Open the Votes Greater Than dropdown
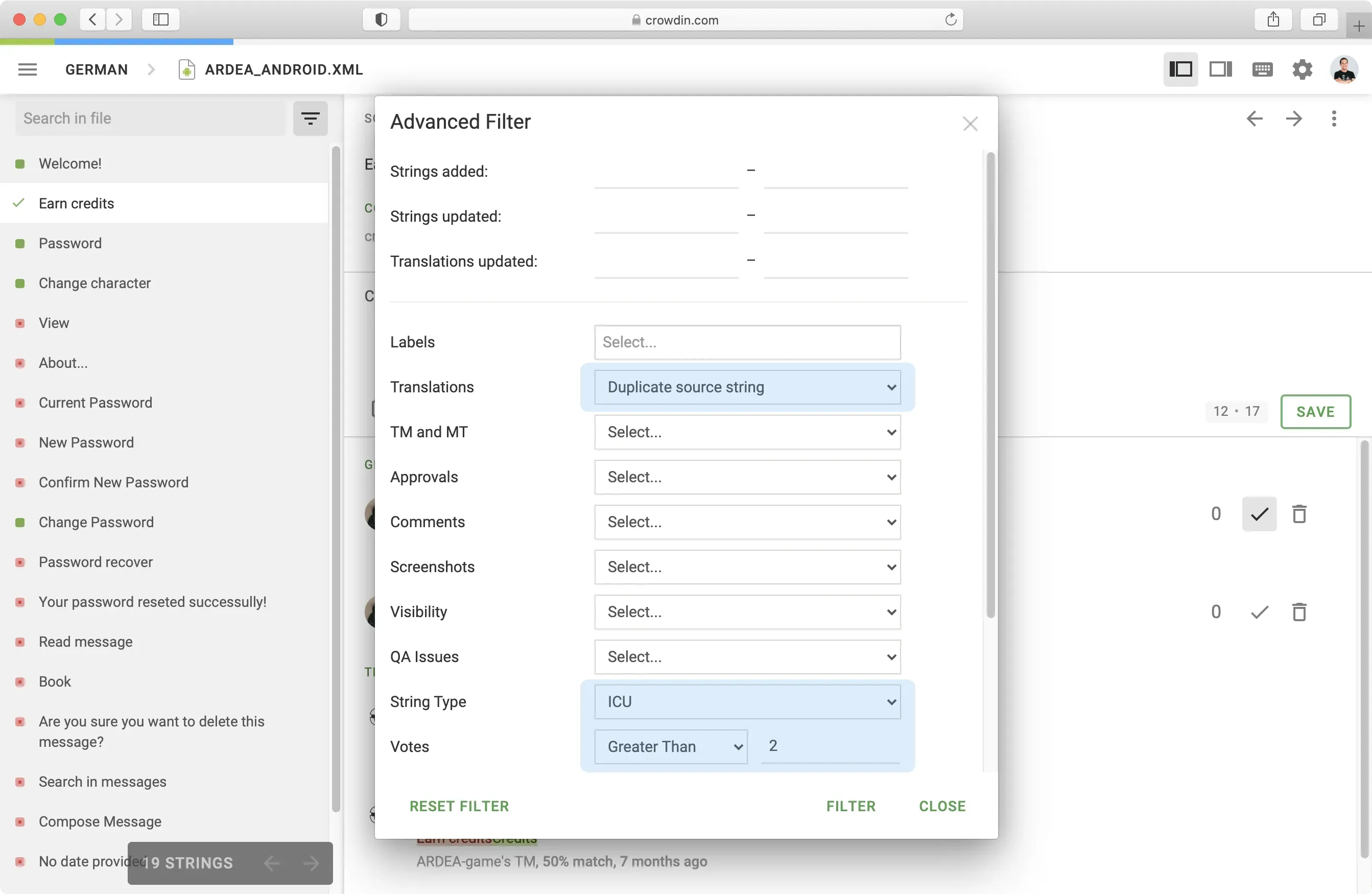This screenshot has height=894, width=1372. (671, 747)
